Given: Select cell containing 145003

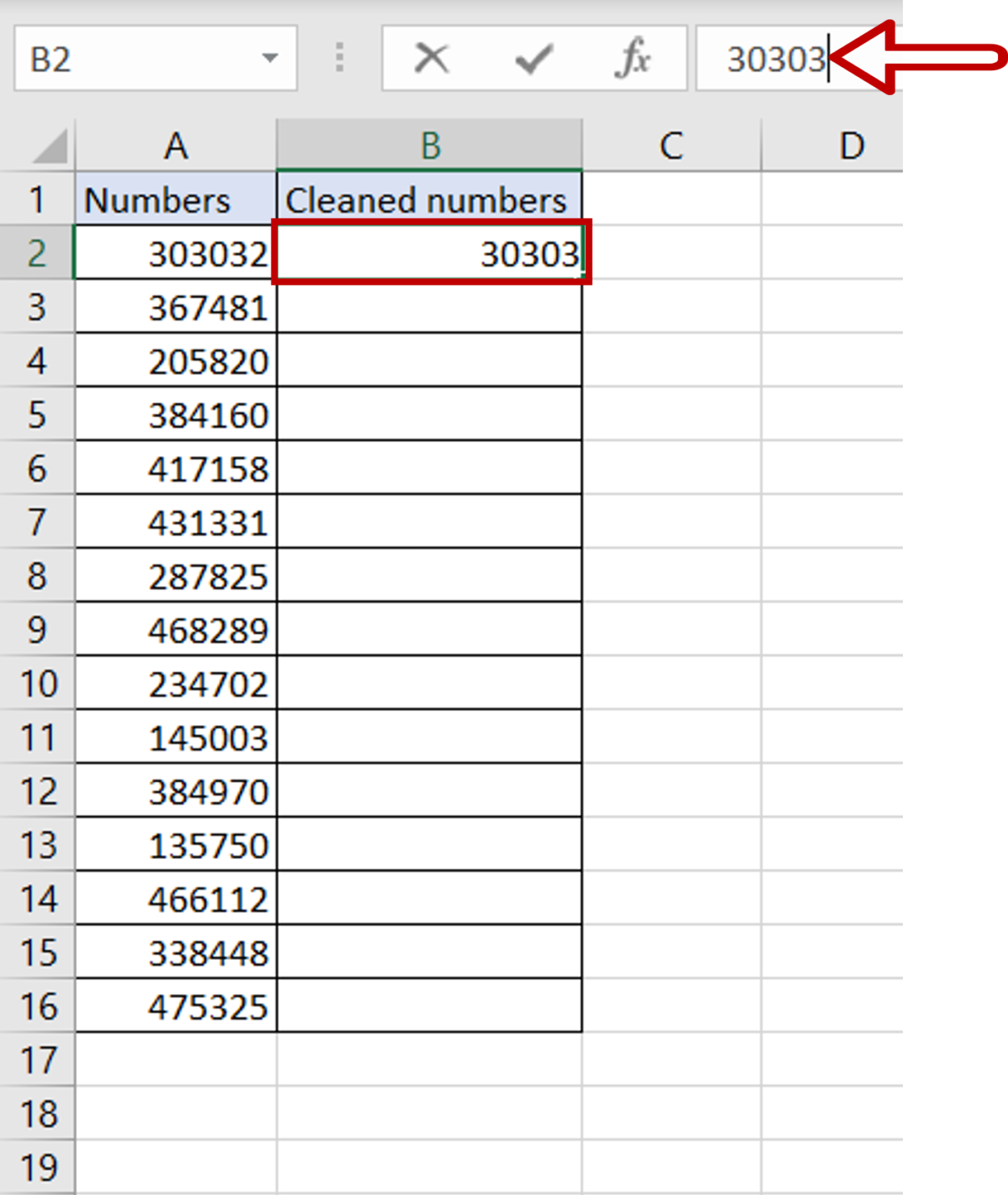Looking at the screenshot, I should pyautogui.click(x=176, y=737).
